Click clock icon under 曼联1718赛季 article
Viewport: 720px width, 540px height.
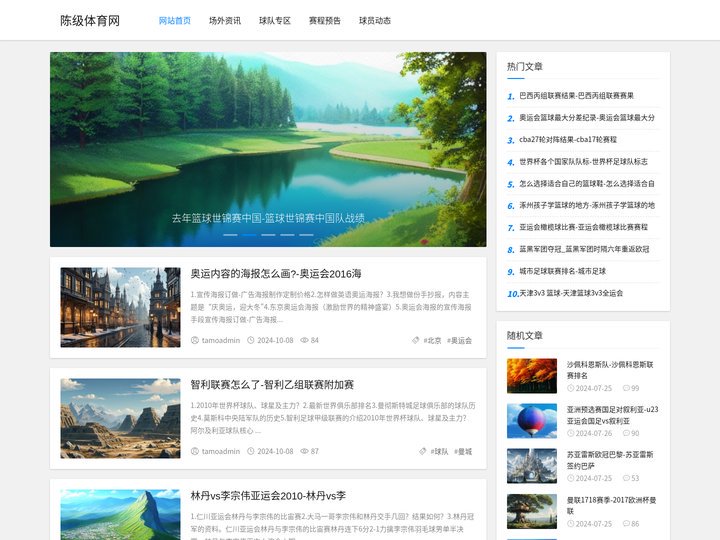570,523
